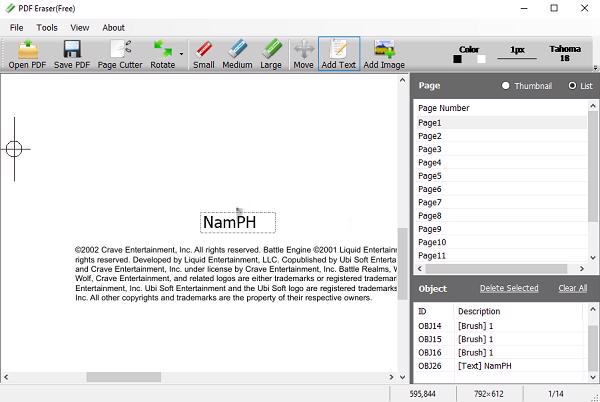
Task: Select Page5 in the page list
Action: pyautogui.click(x=430, y=176)
